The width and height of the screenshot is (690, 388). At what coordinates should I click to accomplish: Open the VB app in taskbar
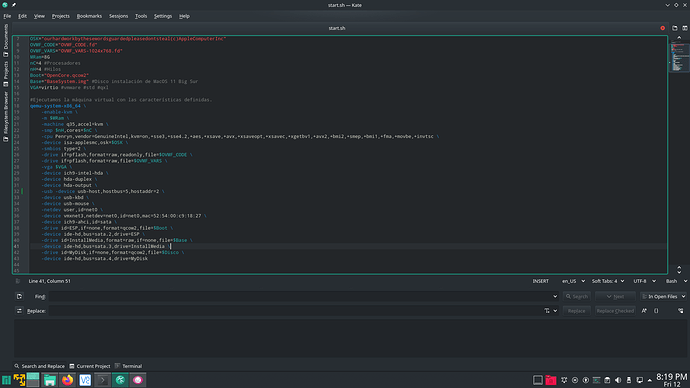point(85,380)
